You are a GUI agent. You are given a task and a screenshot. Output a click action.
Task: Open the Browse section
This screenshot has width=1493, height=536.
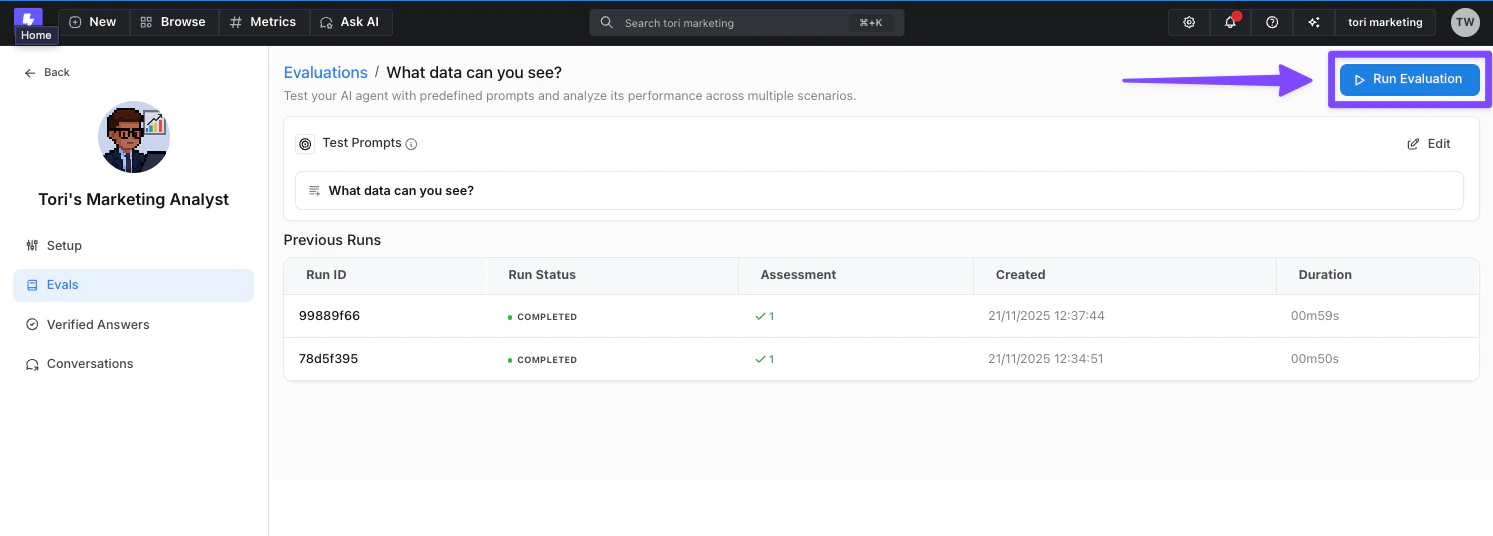(x=174, y=22)
